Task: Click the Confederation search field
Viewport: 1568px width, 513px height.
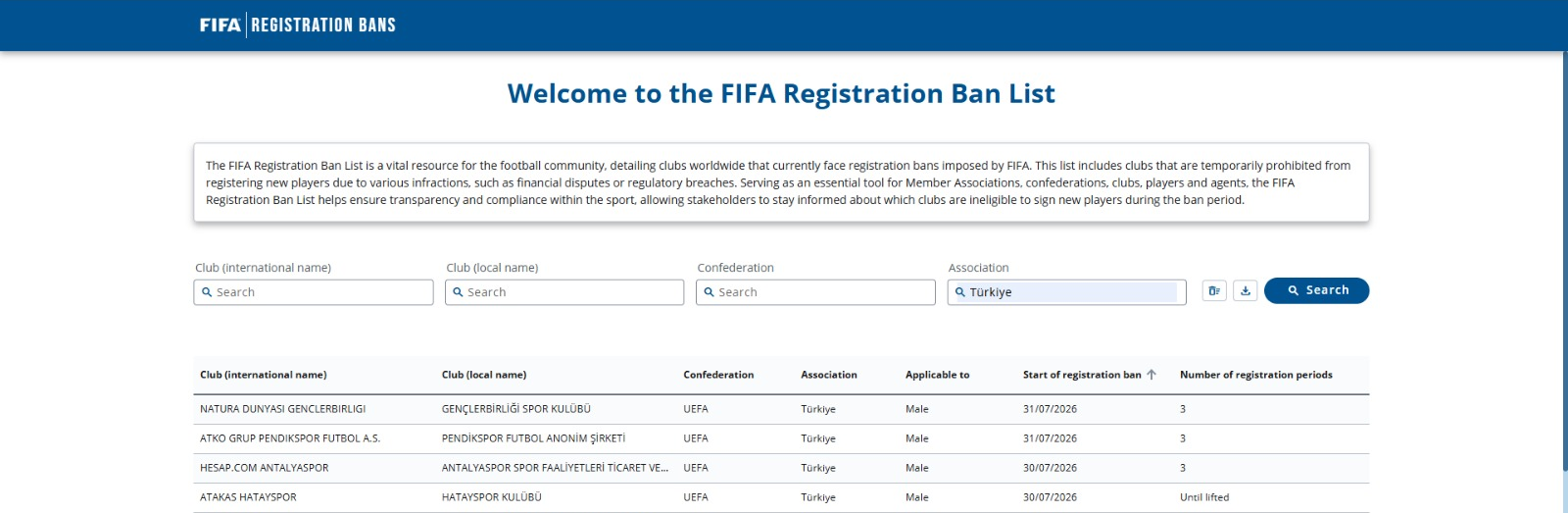Action: pos(815,292)
